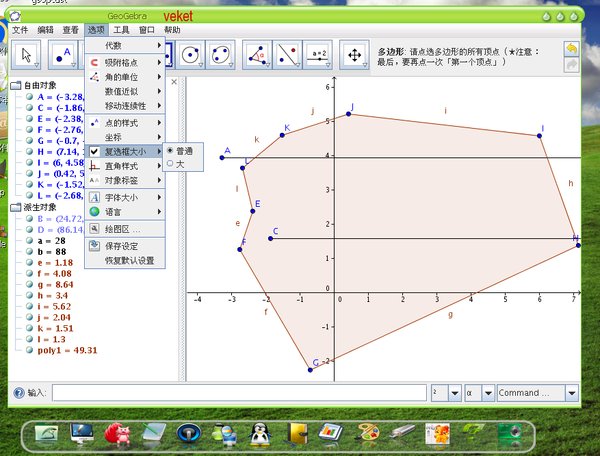This screenshot has height=456, width=600.
Task: Choose the circle with center tool
Action: (189, 53)
